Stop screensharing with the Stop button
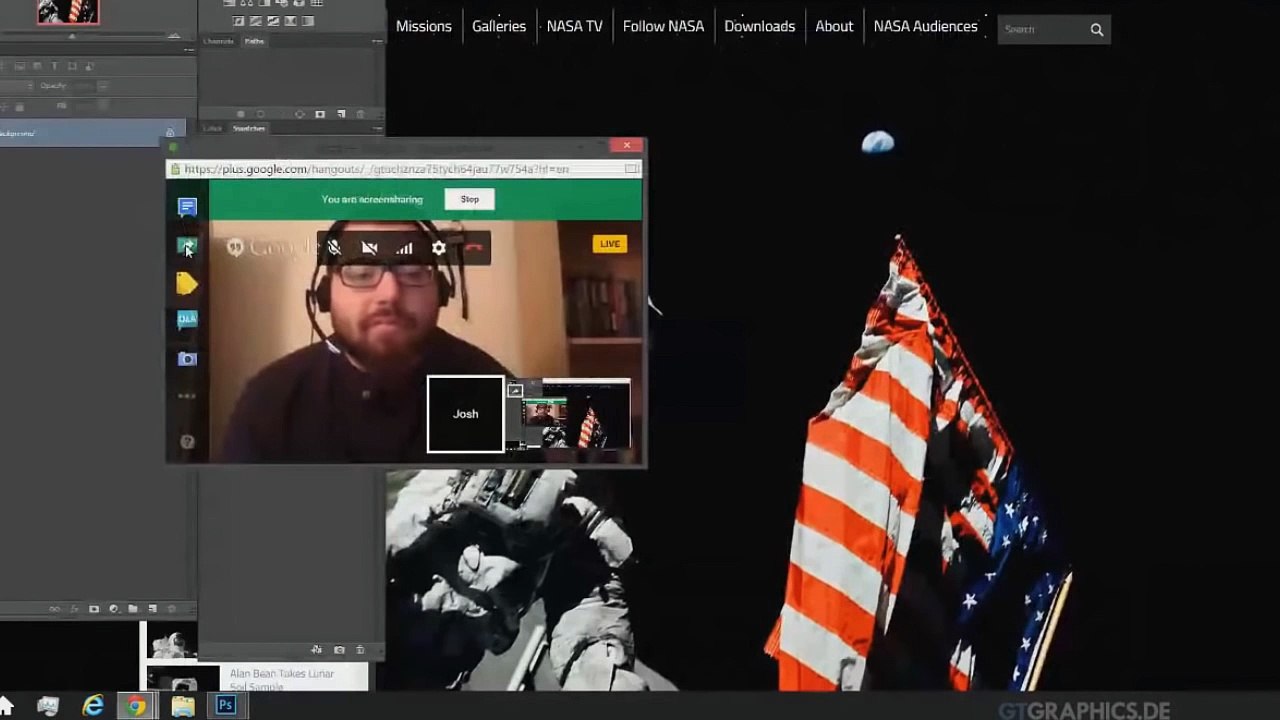The image size is (1280, 720). pyautogui.click(x=470, y=199)
